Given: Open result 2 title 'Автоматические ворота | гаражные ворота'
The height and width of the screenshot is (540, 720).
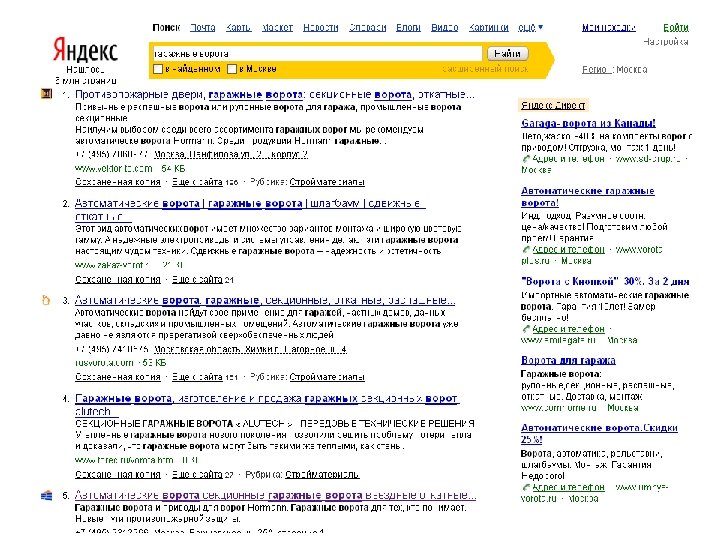Looking at the screenshot, I should point(250,209).
